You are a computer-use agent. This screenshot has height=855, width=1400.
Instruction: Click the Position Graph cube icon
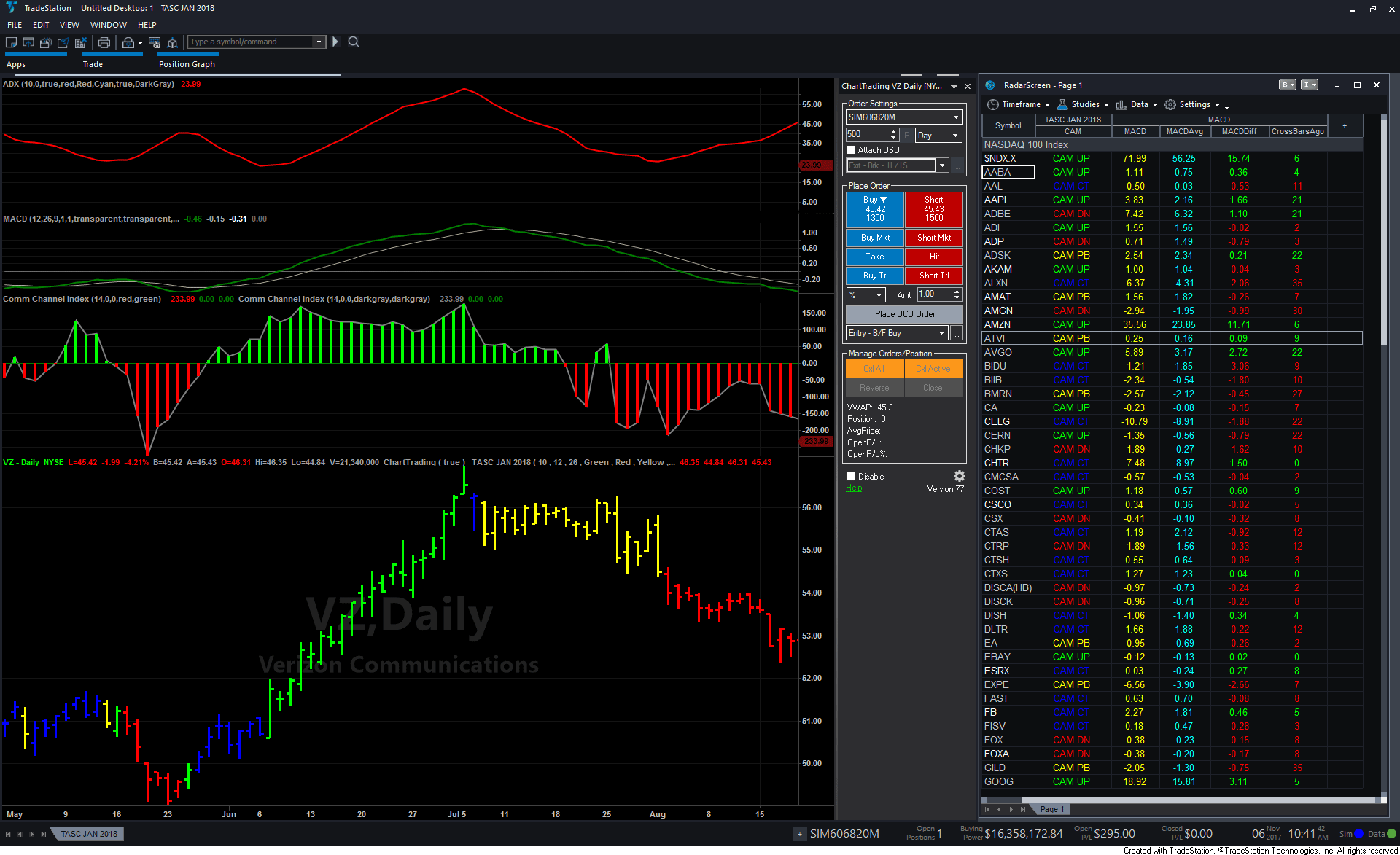coord(172,42)
